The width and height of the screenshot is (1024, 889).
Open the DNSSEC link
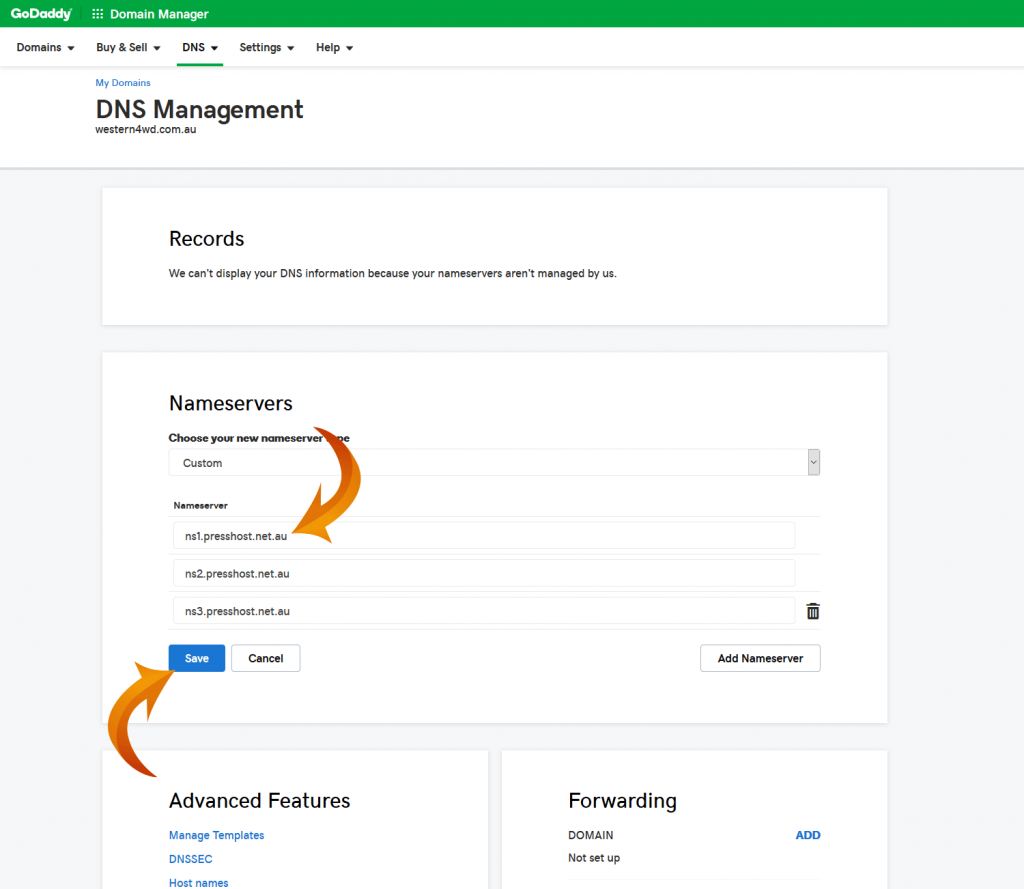(191, 859)
